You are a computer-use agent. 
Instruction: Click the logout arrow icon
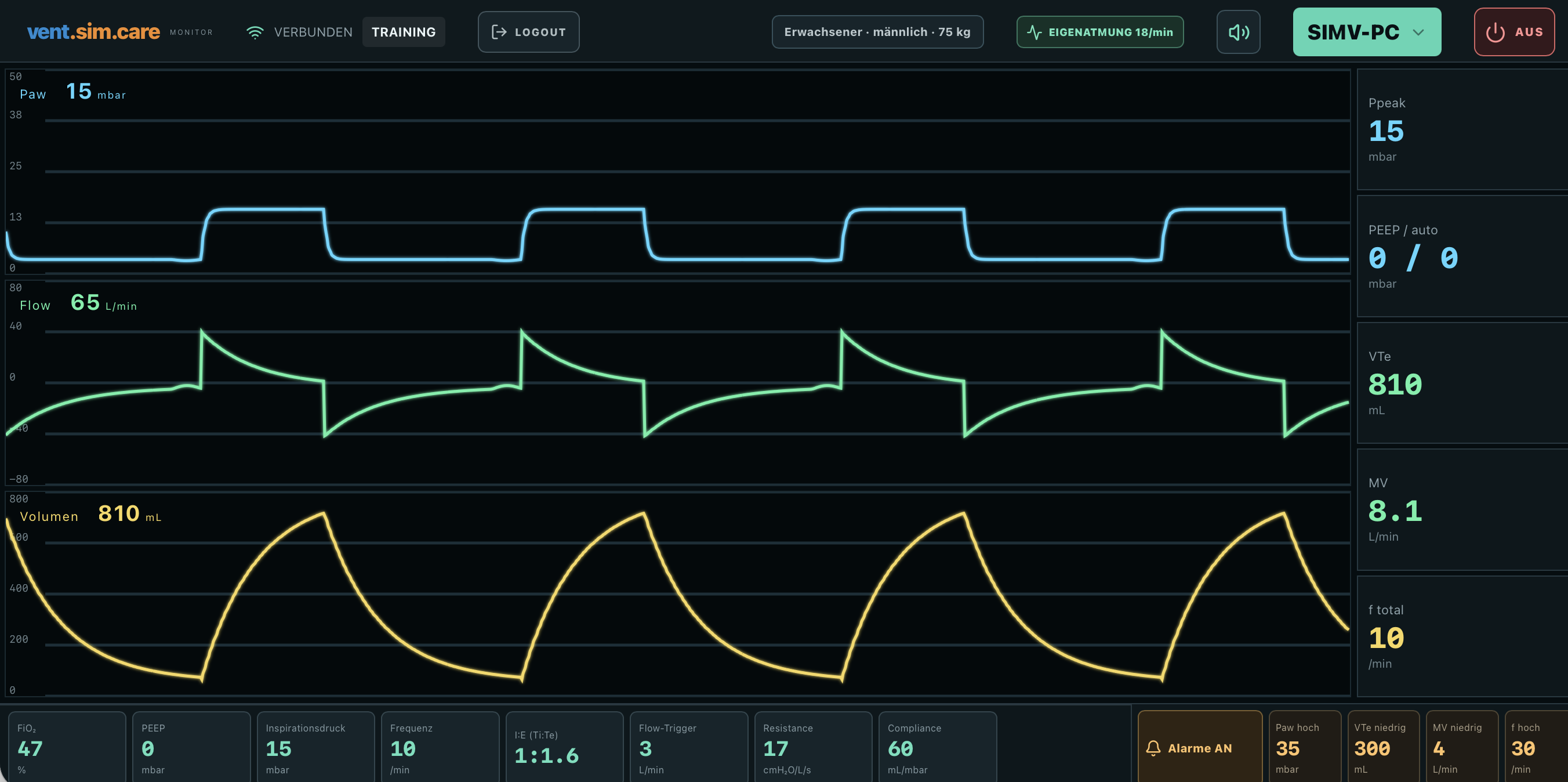pos(499,32)
